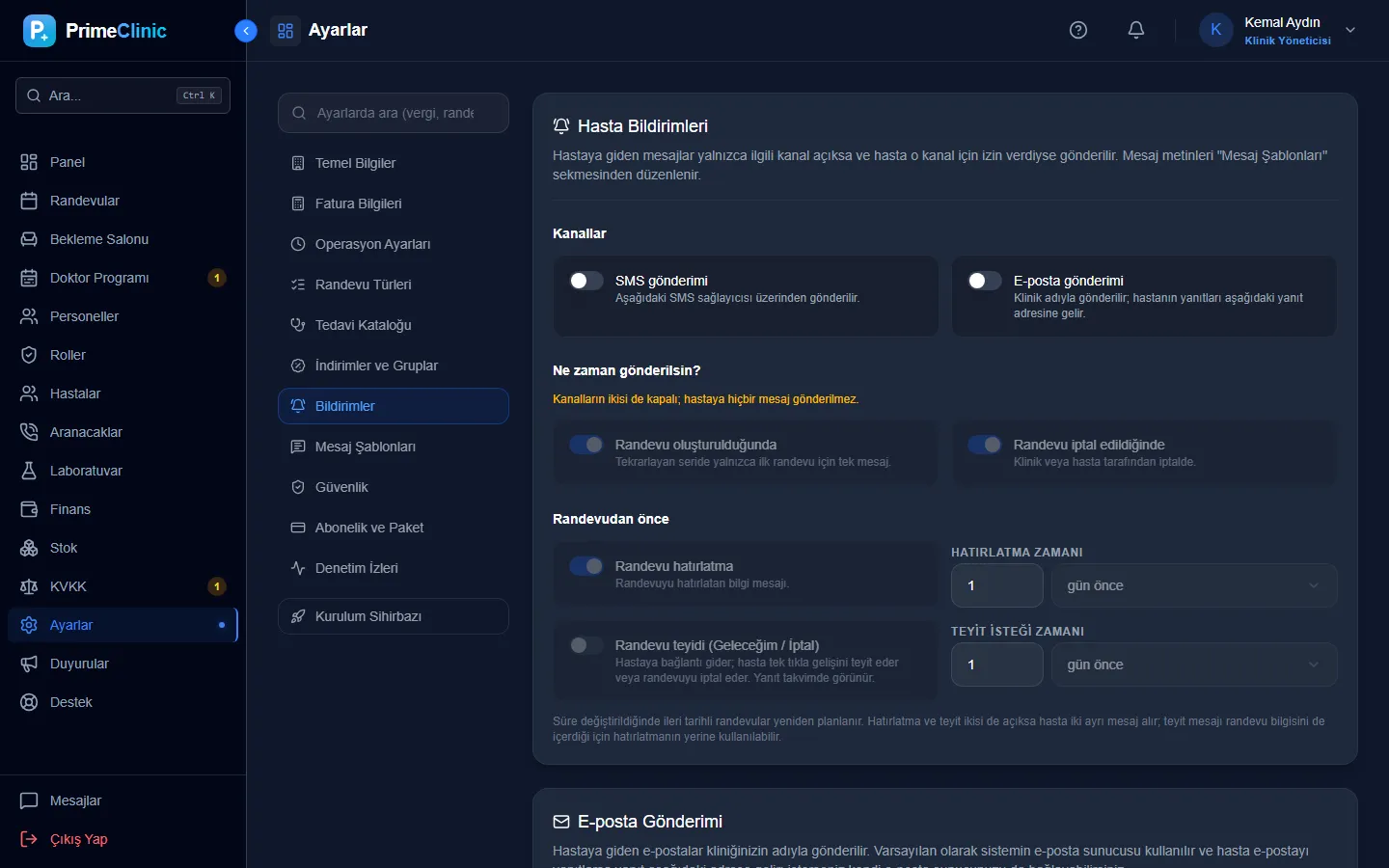Open help via the question mark icon
Screen dimensions: 1389x868
(1078, 30)
